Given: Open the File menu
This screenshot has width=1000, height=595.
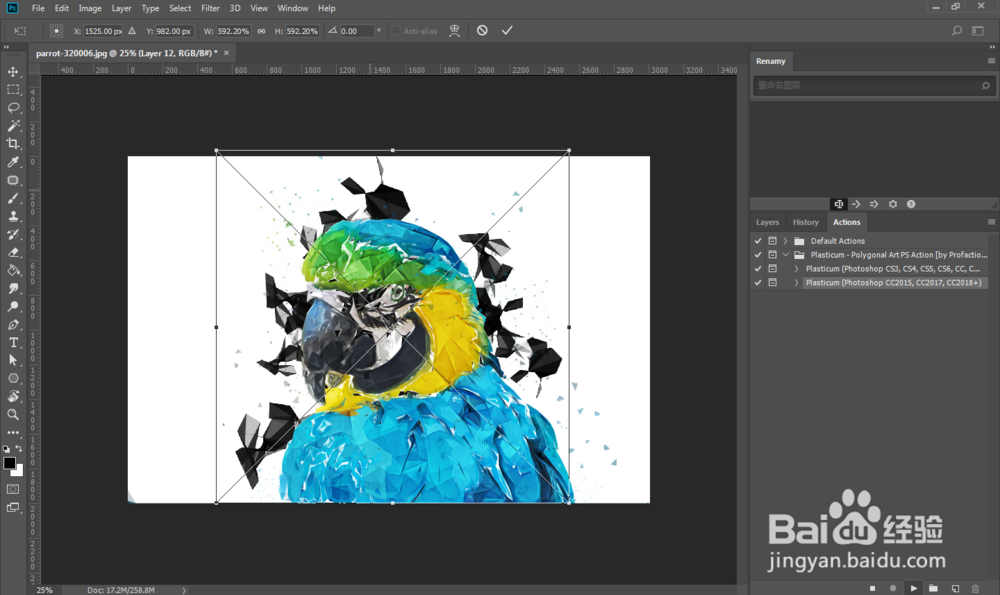Looking at the screenshot, I should pyautogui.click(x=38, y=8).
